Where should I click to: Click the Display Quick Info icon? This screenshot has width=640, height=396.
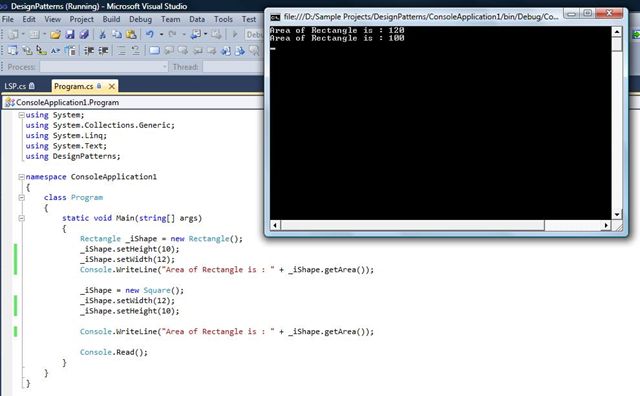point(41,50)
